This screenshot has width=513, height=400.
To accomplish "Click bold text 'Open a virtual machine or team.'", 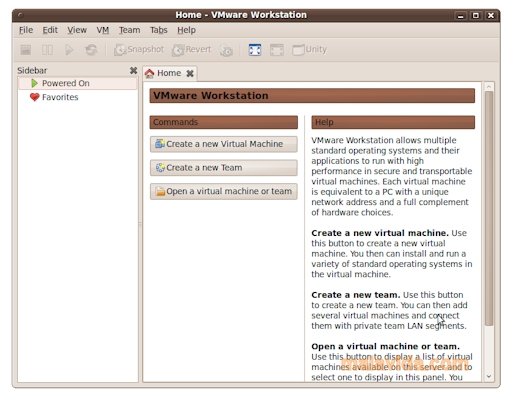I will point(385,347).
